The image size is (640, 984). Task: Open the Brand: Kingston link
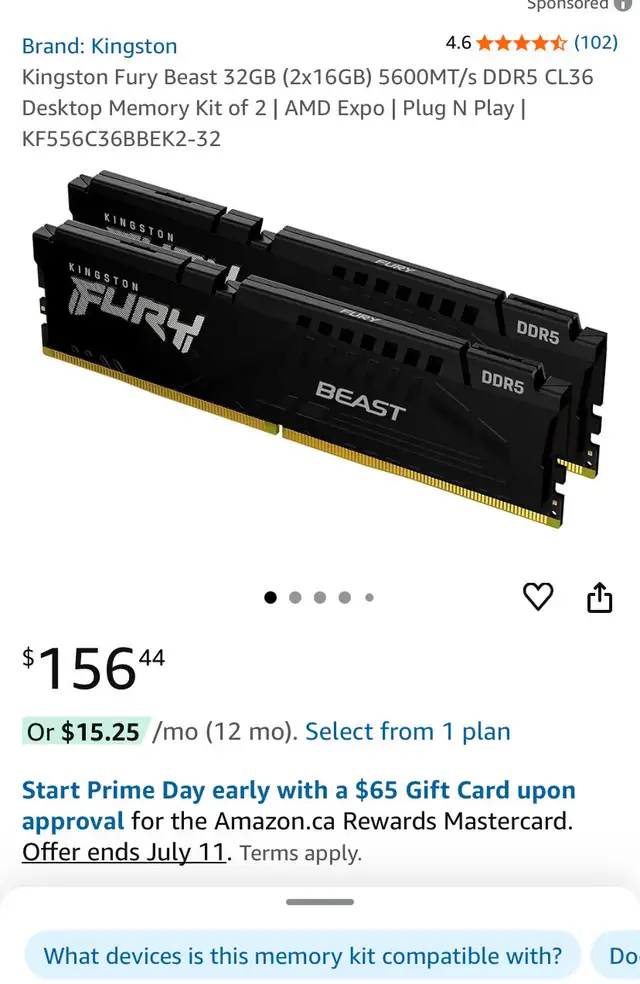[99, 46]
